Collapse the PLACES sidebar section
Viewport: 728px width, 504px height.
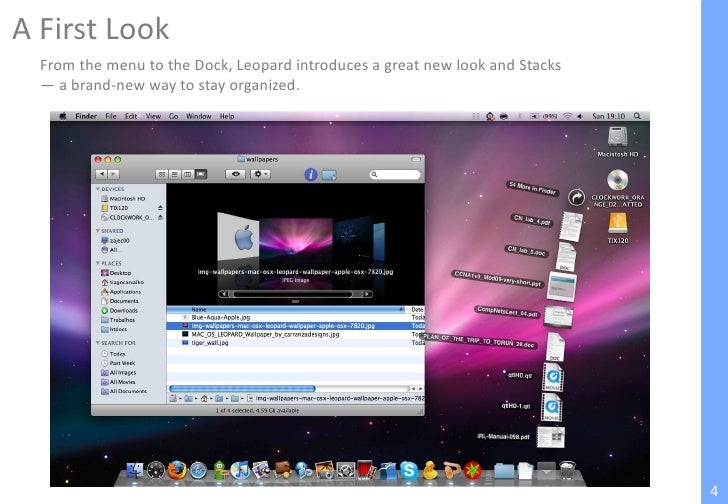98,263
